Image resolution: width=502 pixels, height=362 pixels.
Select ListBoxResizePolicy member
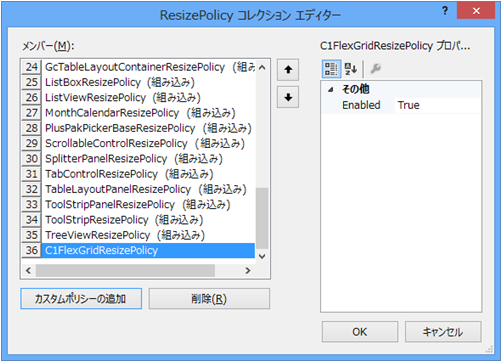(148, 82)
